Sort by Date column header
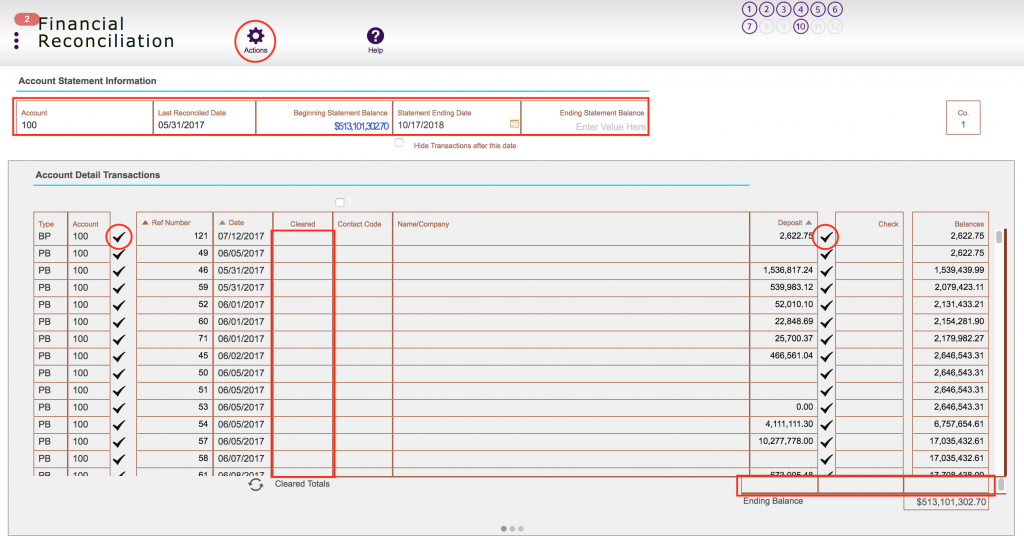The width and height of the screenshot is (1024, 538). pyautogui.click(x=236, y=223)
